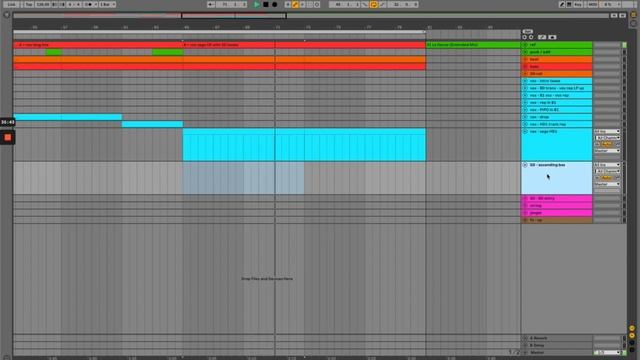Select the vox - drop track

[557, 117]
